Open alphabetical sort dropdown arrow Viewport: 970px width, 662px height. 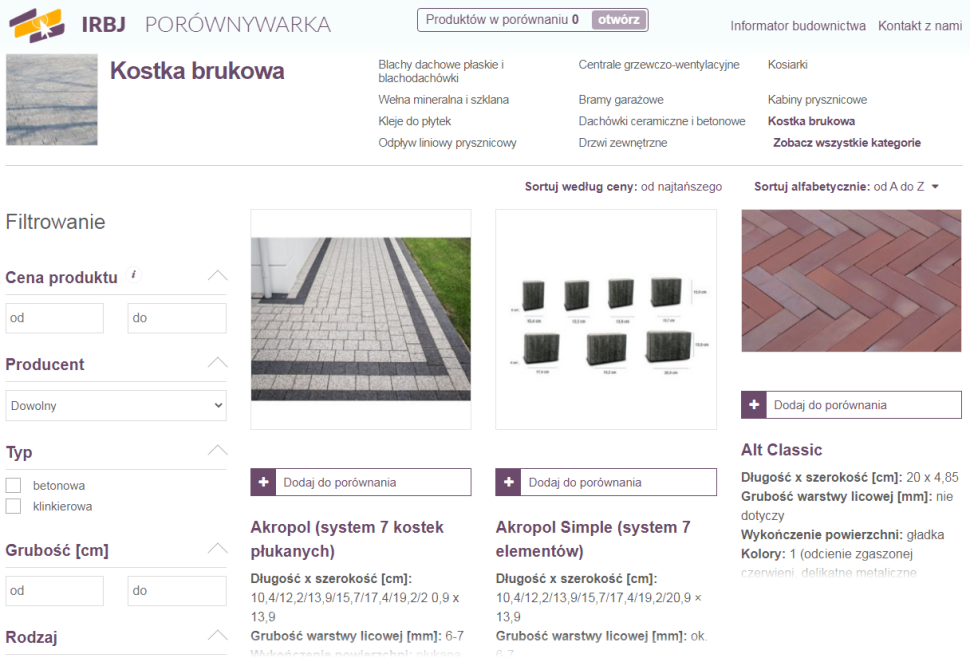pyautogui.click(x=935, y=187)
